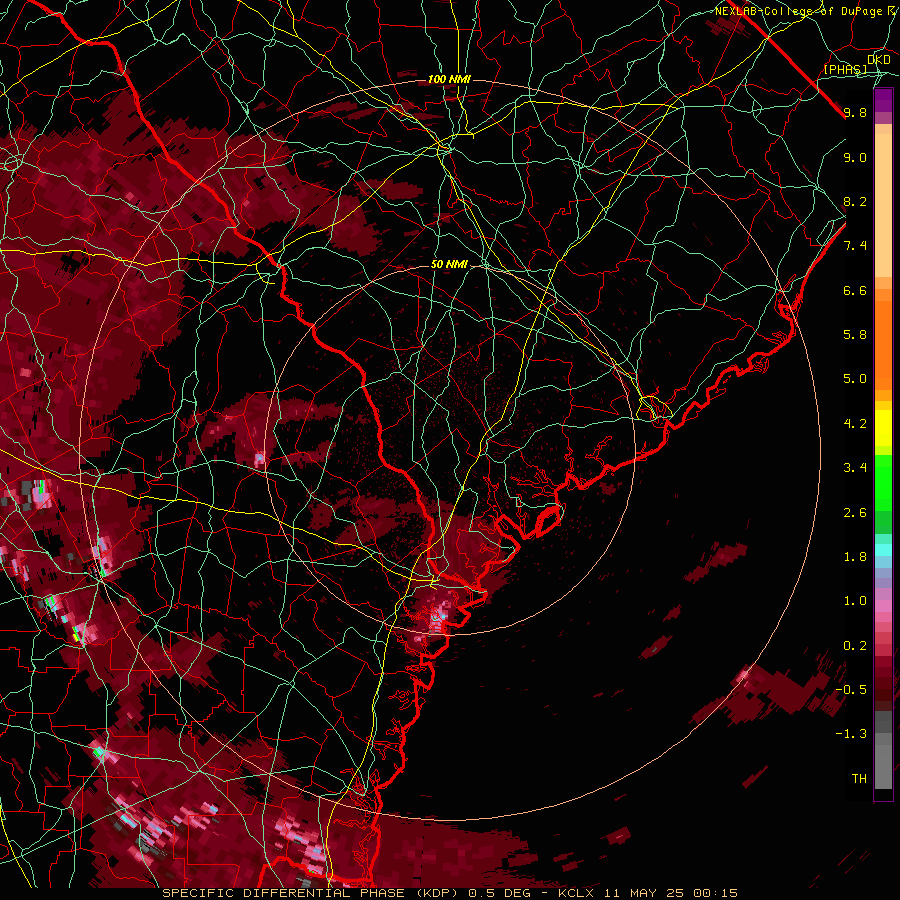The image size is (900, 900).
Task: Pick the purple segment atop the color bar
Action: click(x=883, y=101)
